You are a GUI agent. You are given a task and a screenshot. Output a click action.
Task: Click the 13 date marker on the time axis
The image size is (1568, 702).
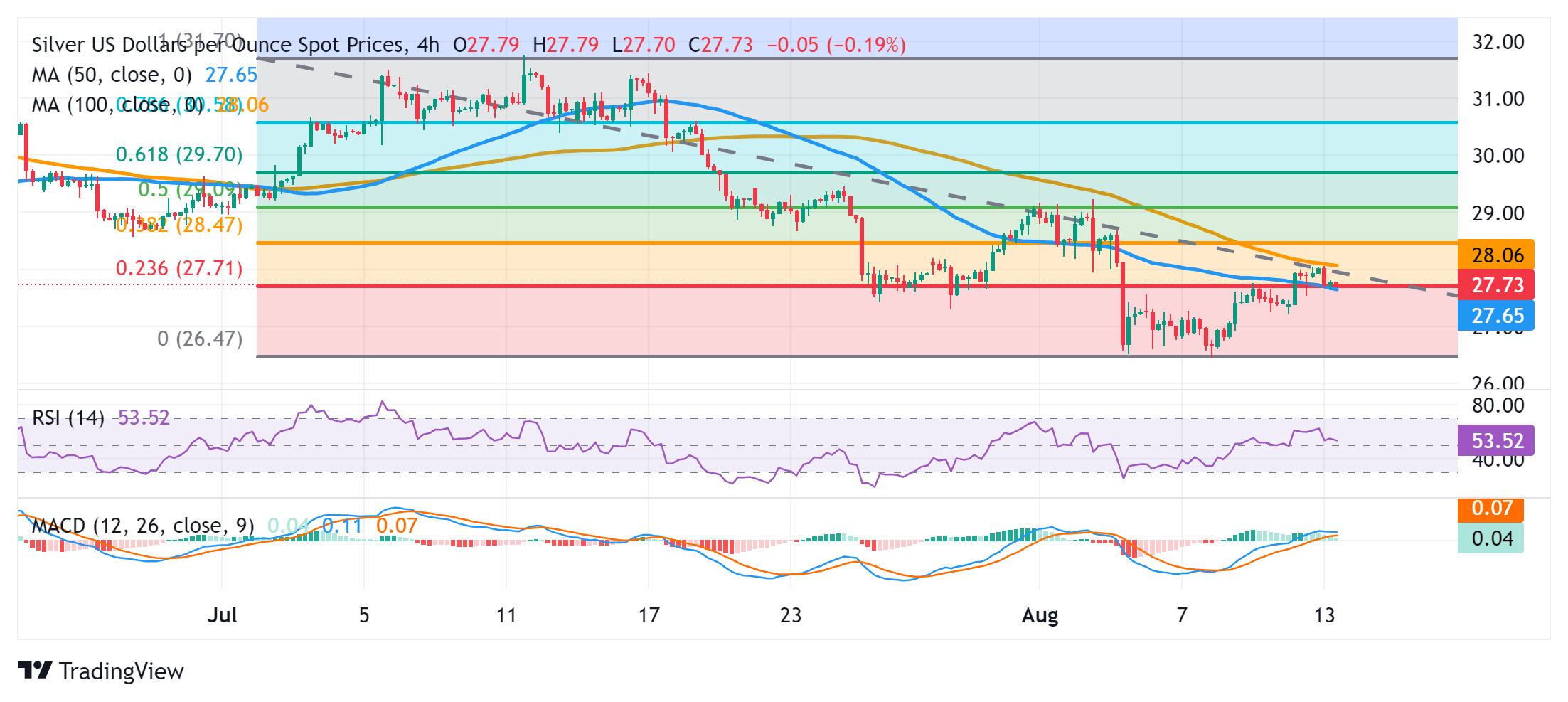1324,615
